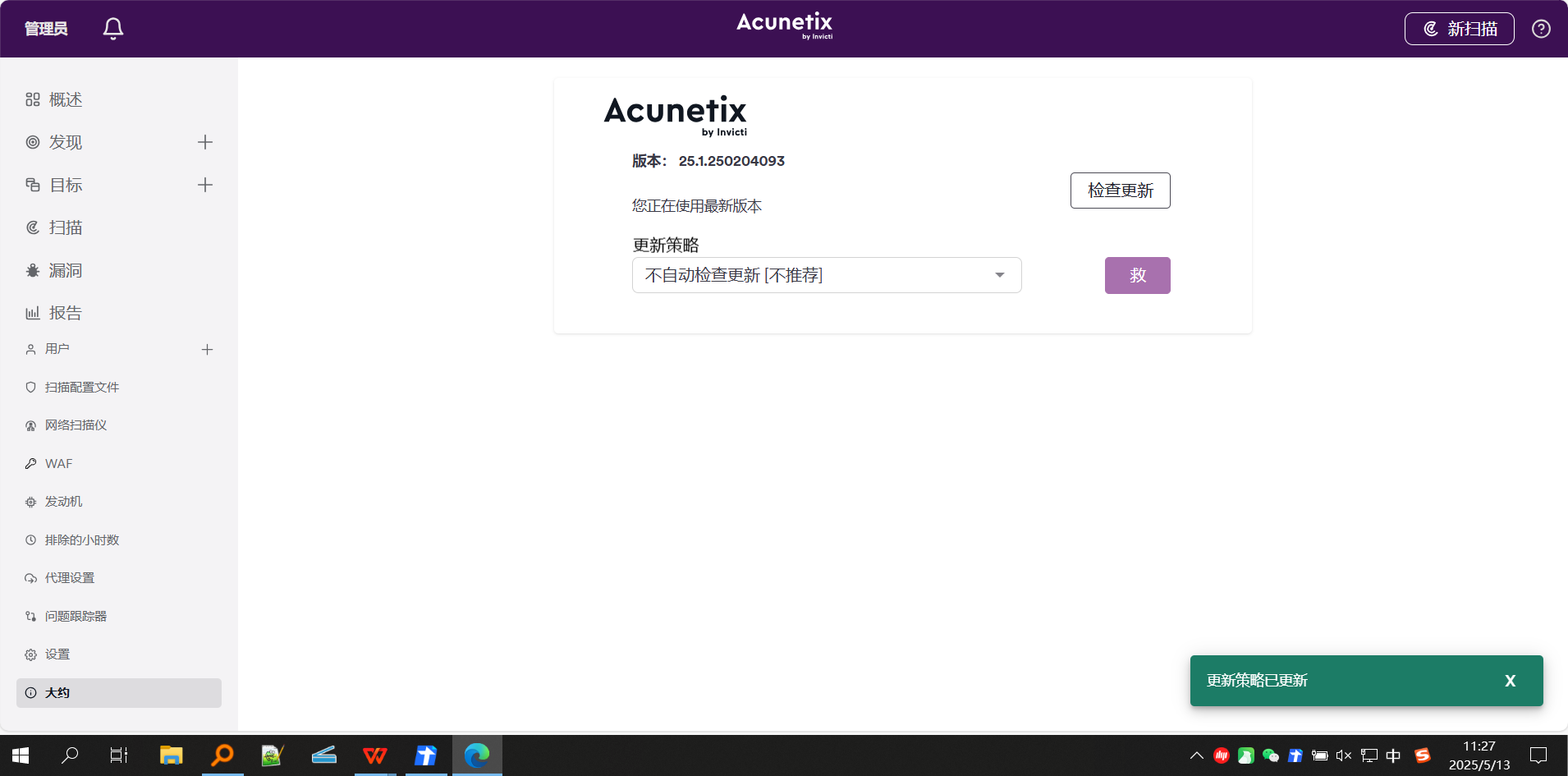This screenshot has height=776, width=1568.
Task: Expand the 目标 plus icon
Action: tap(205, 185)
